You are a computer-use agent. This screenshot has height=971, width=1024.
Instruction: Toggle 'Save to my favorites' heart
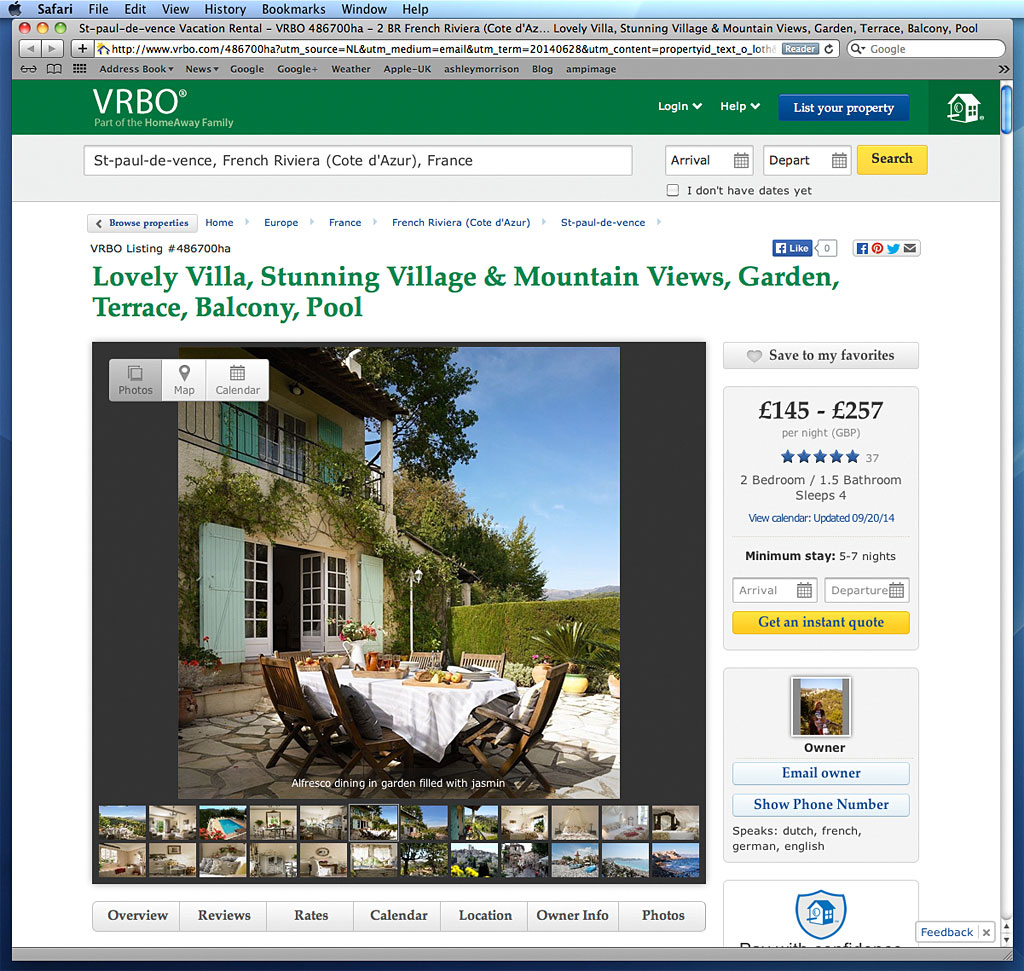pos(820,355)
